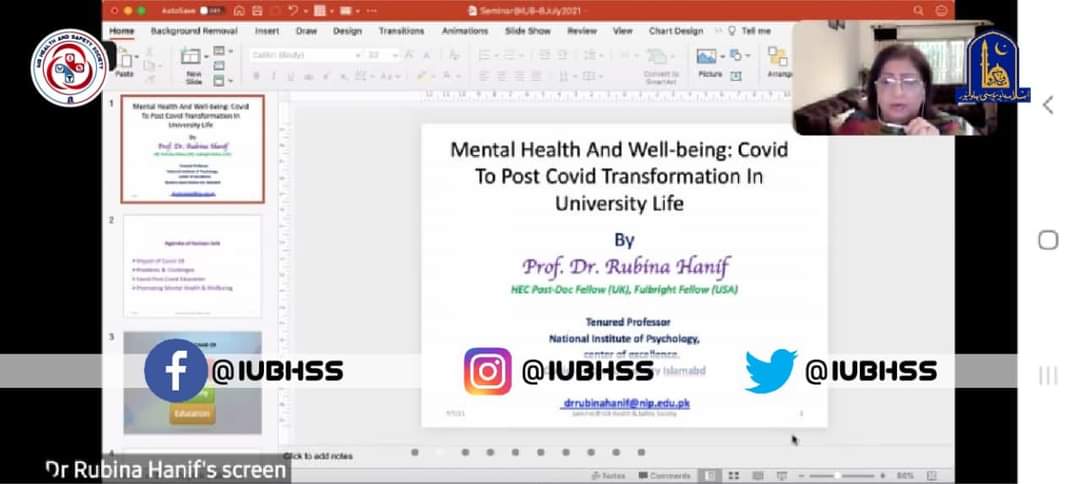The width and height of the screenshot is (1080, 484).
Task: Open the Insert tab
Action: [x=267, y=31]
